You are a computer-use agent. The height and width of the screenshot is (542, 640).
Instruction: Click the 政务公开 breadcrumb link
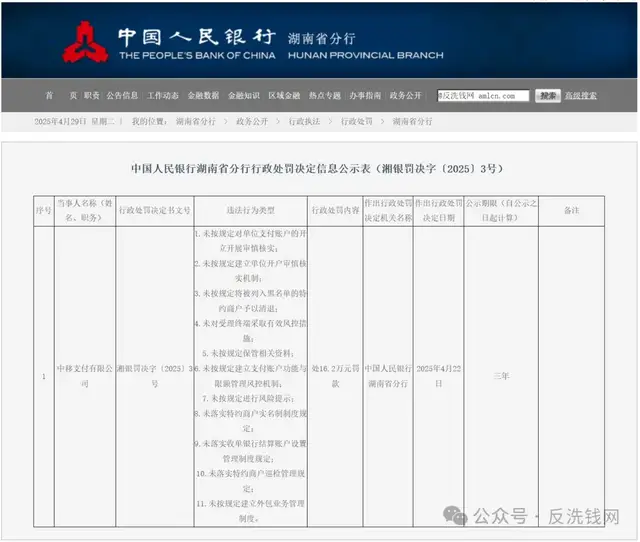(x=252, y=121)
